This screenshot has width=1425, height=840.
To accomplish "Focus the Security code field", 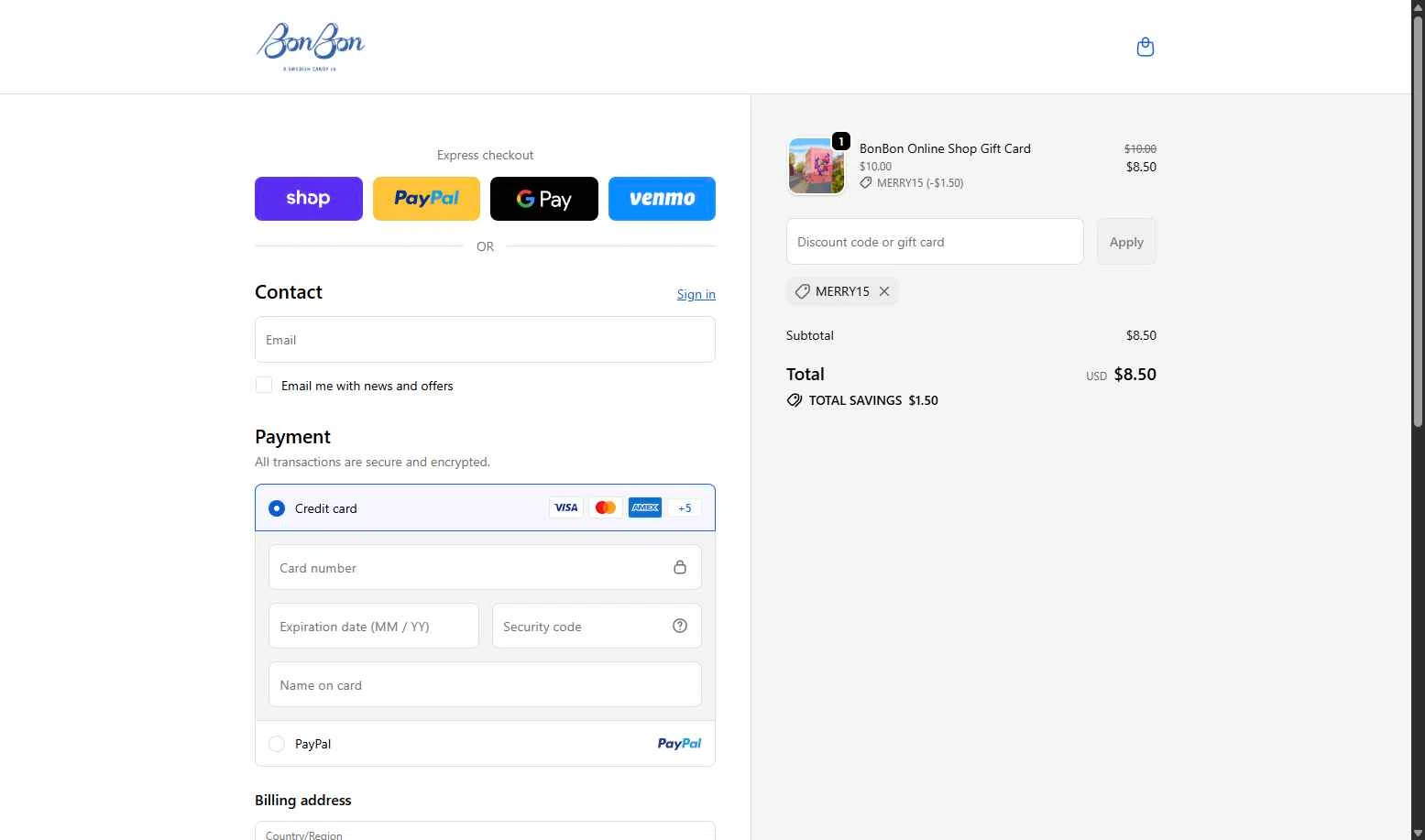I will point(597,626).
